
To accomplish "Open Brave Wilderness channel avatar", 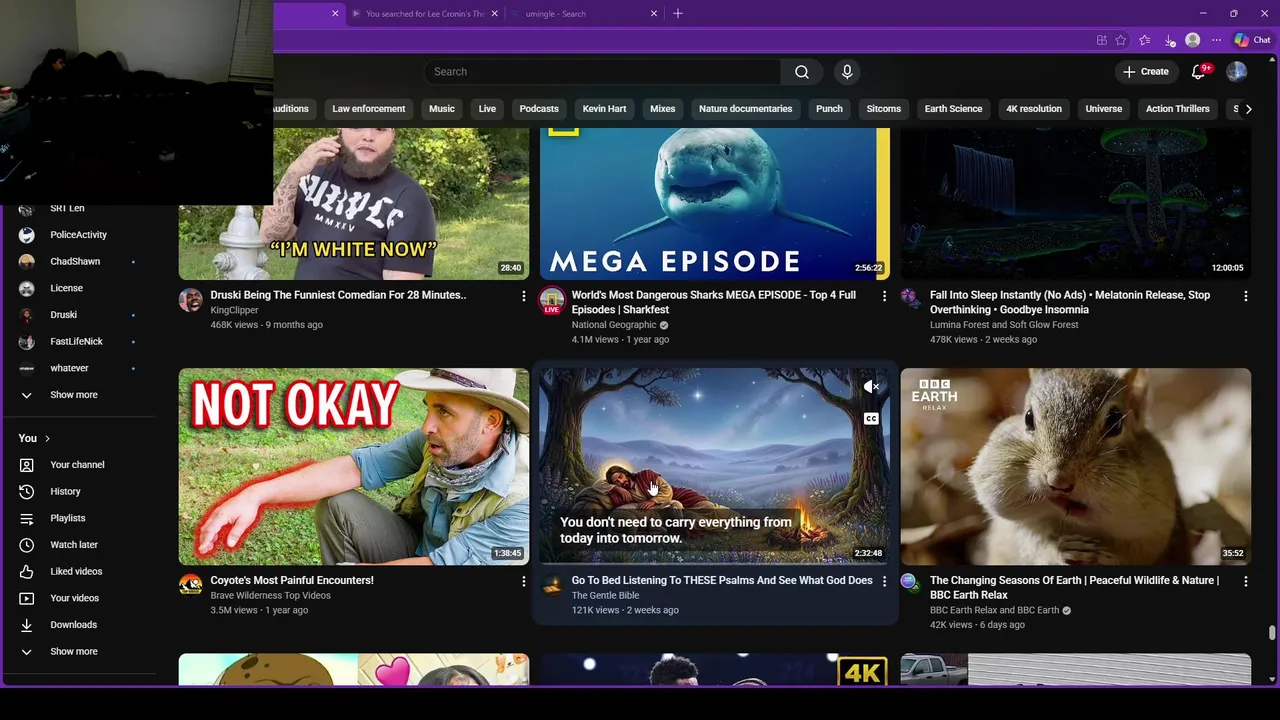I will [190, 585].
